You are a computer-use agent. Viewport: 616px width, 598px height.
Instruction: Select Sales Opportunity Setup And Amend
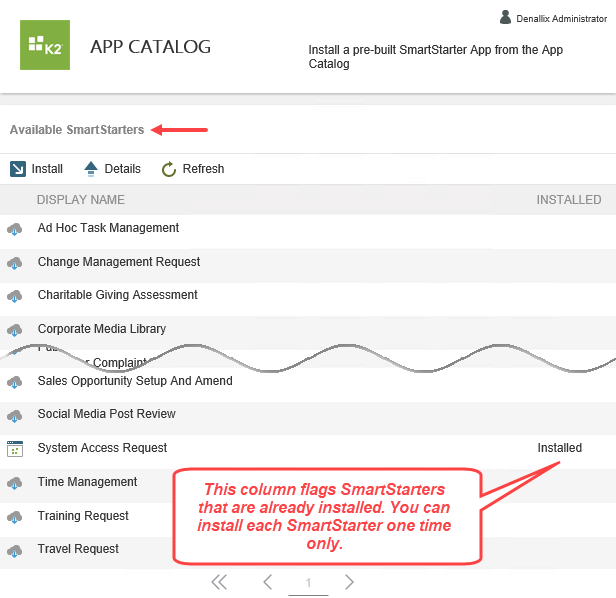tap(135, 381)
